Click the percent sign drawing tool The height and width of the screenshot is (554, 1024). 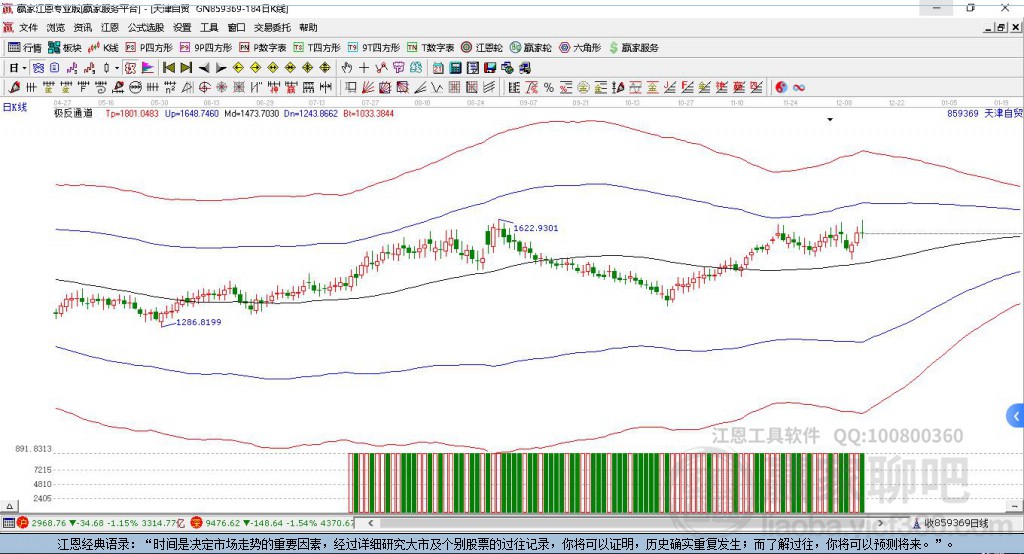click(x=549, y=87)
